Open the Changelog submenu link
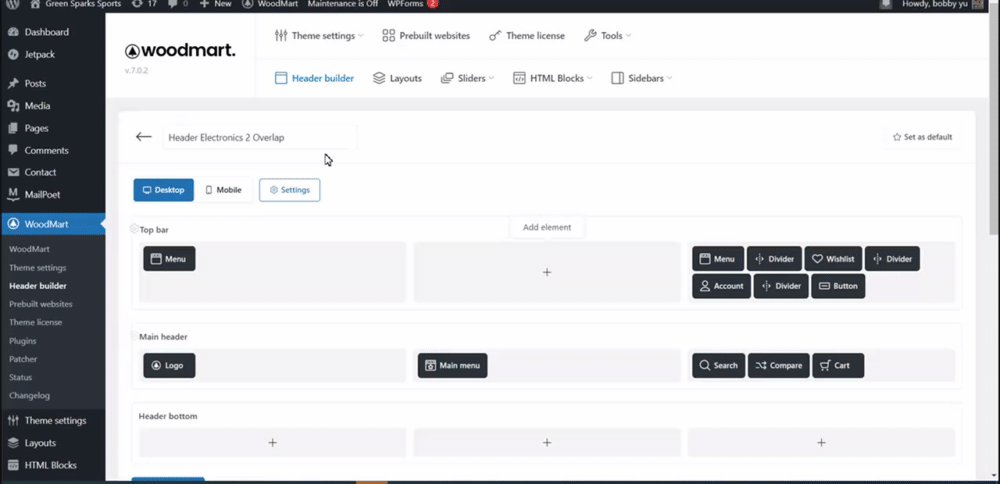This screenshot has height=484, width=1000. pyautogui.click(x=29, y=395)
